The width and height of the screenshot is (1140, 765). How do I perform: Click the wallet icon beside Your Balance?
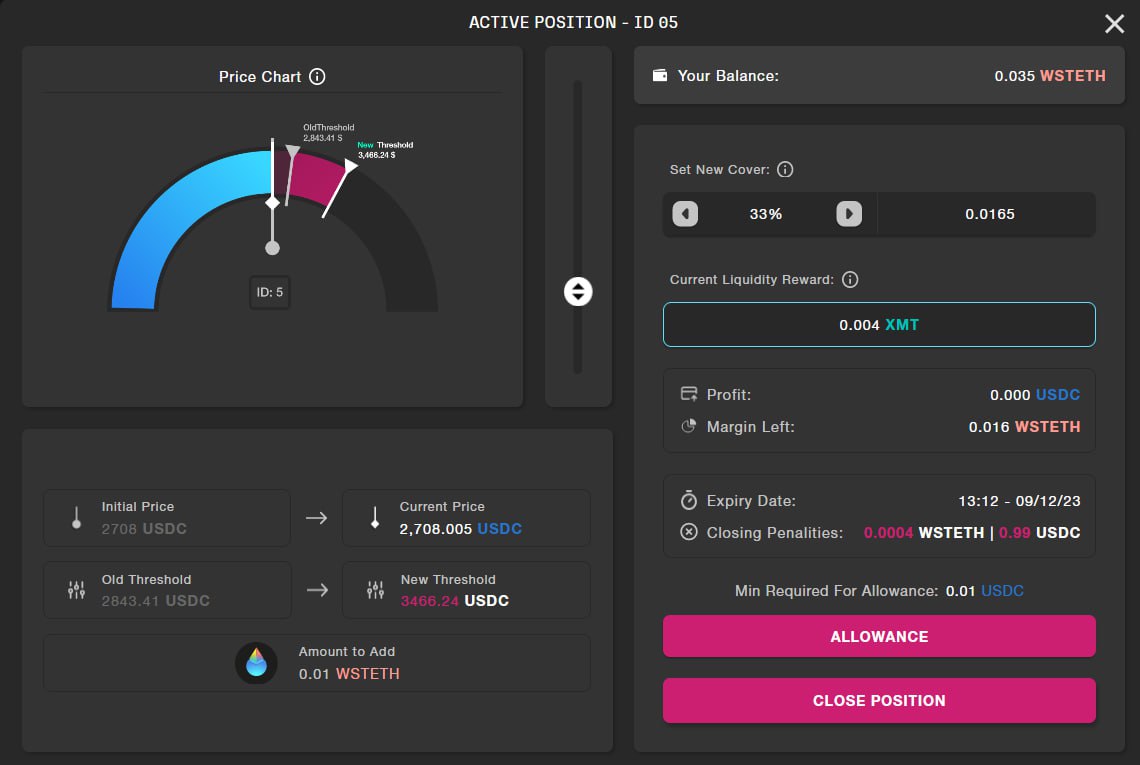[x=660, y=76]
